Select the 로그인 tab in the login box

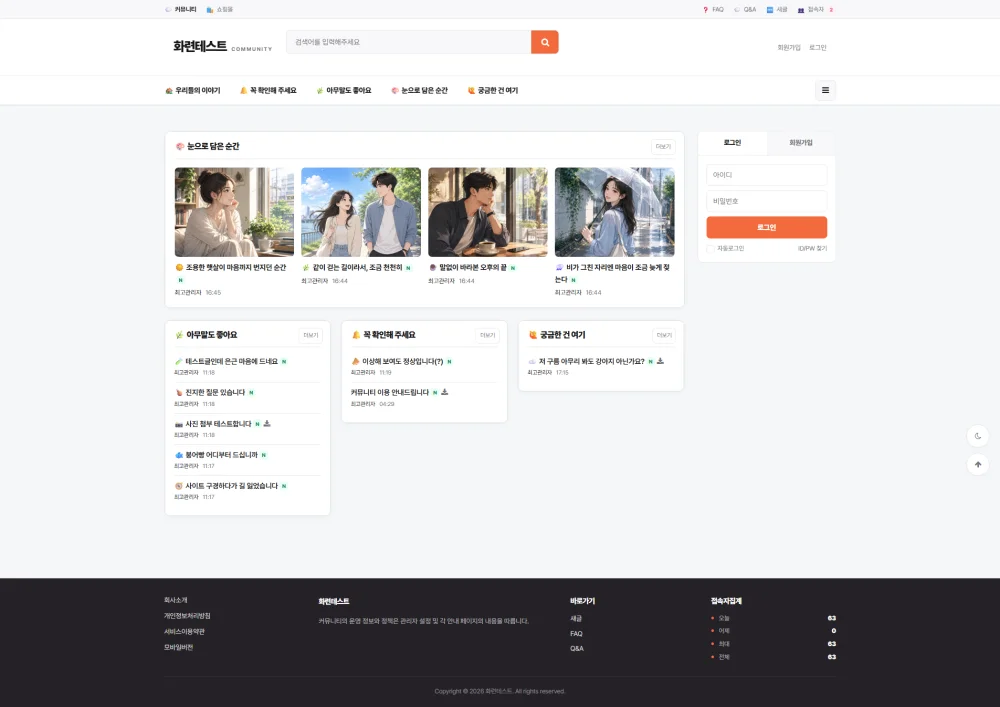[x=733, y=143]
